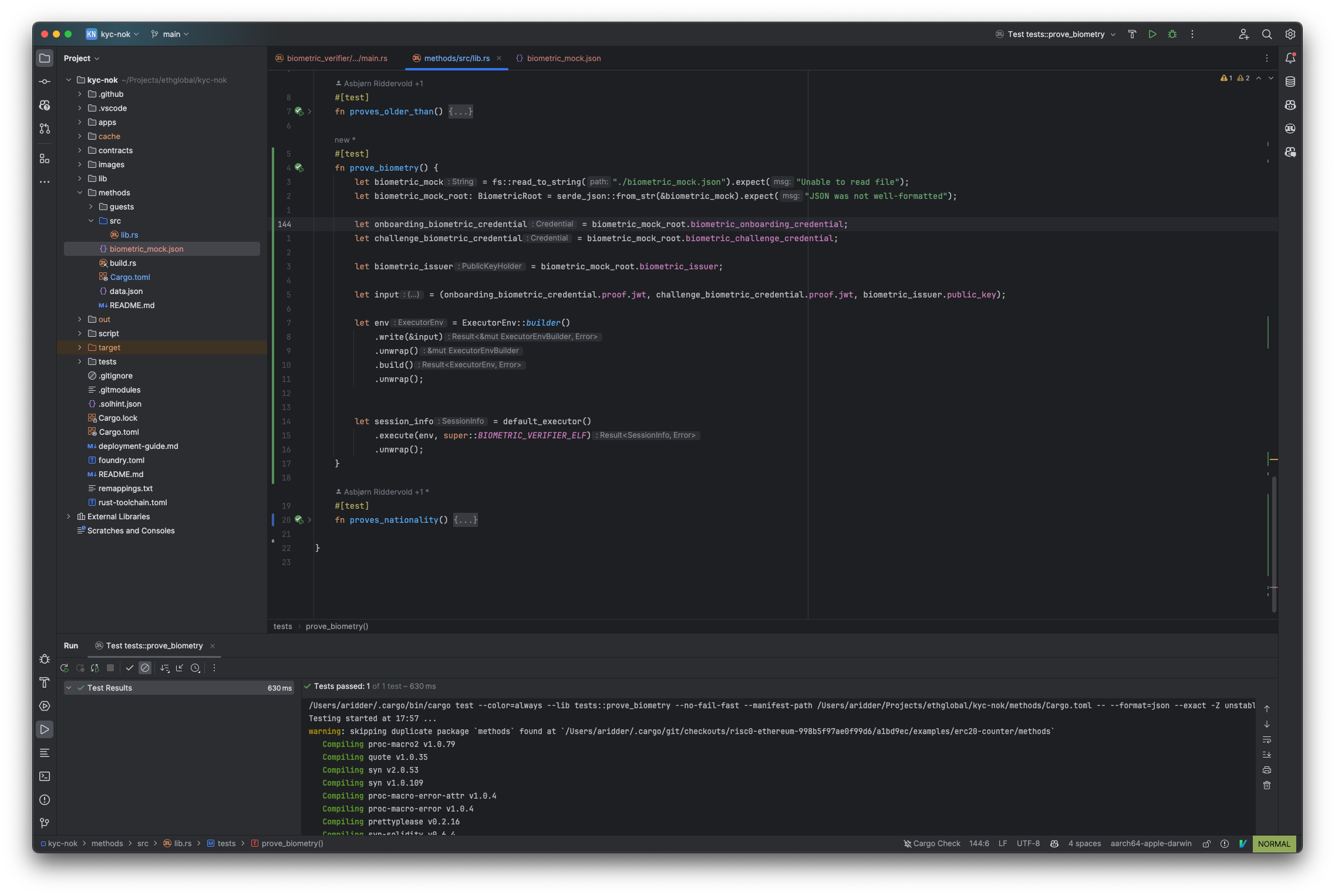1335x896 pixels.
Task: Select the 'biometric_mock.json' tab
Action: [x=564, y=57]
